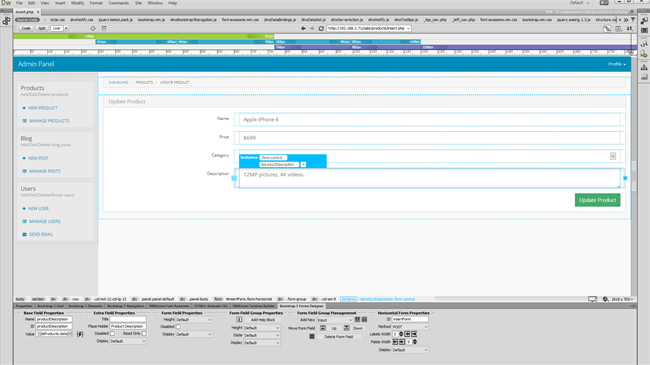650x365 pixels.
Task: Click the forward navigation arrow
Action: [312, 28]
